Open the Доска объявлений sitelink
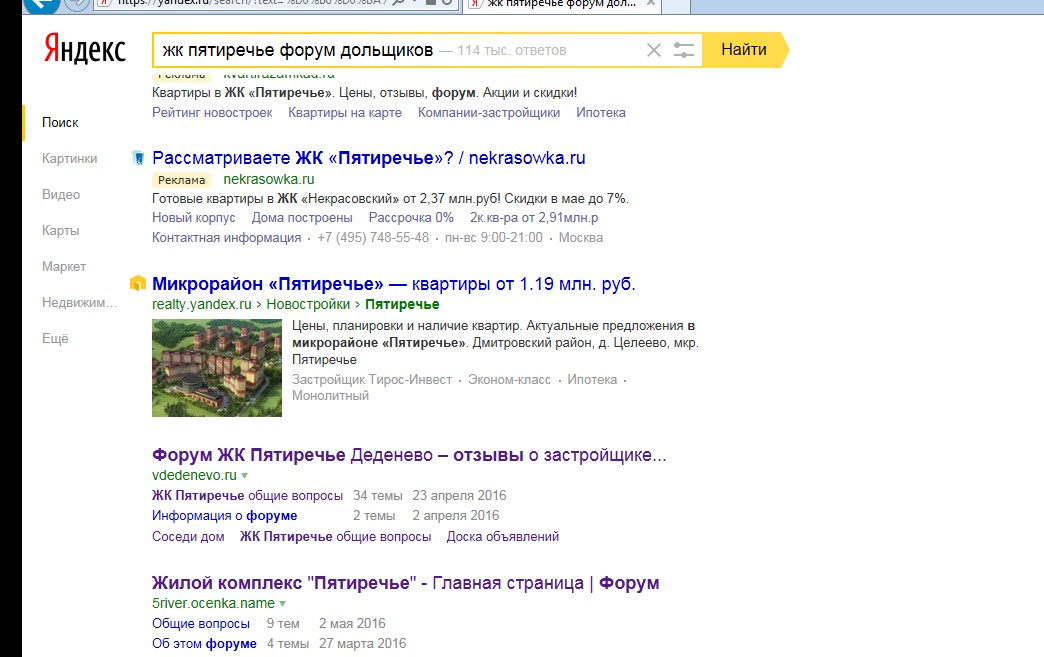This screenshot has height=657, width=1044. [x=503, y=537]
